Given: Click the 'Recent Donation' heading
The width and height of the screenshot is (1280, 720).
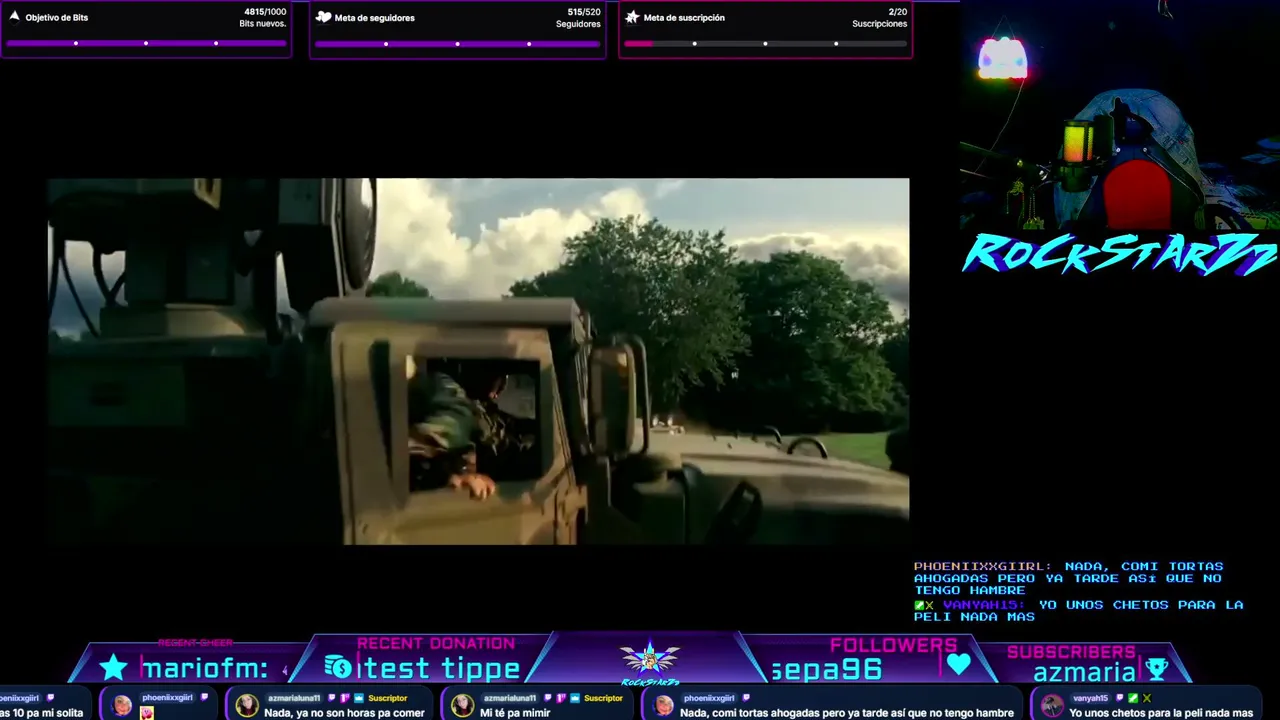Looking at the screenshot, I should point(436,644).
